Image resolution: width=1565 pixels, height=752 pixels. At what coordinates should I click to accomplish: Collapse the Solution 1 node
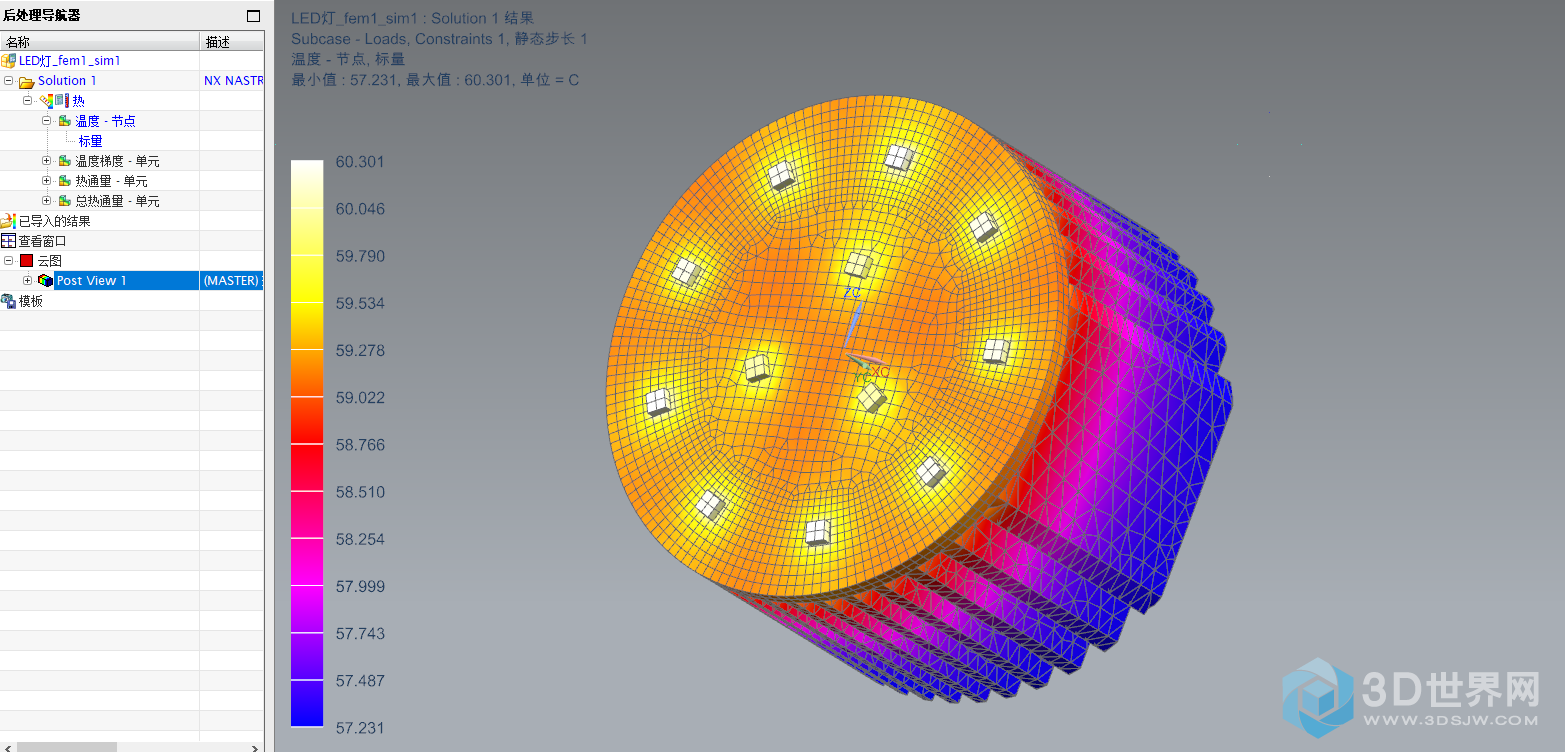coord(9,81)
